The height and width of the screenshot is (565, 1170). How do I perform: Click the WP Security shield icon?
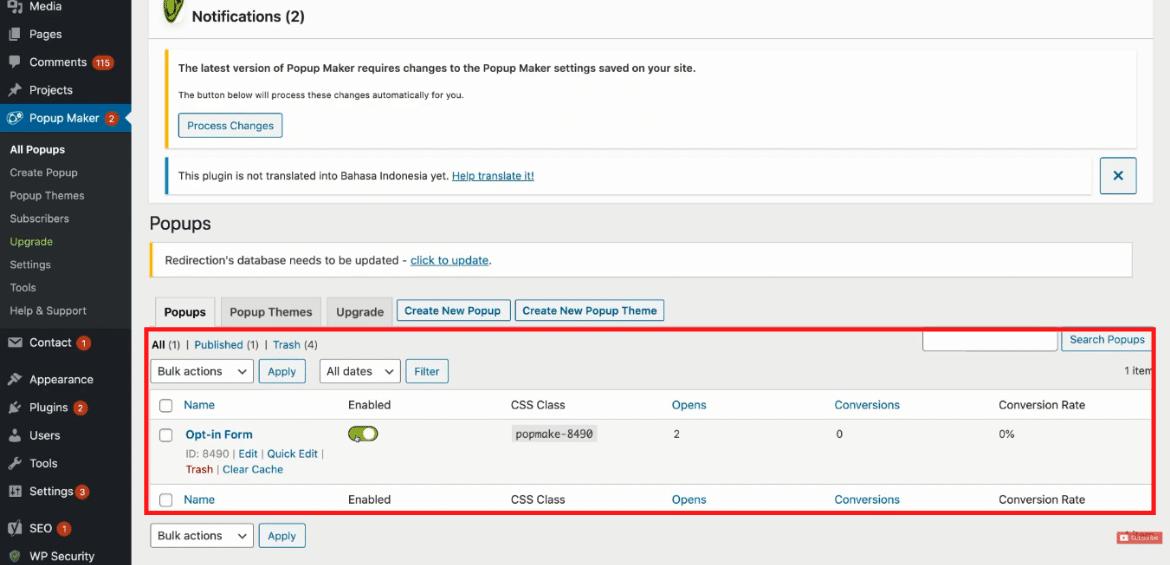[14, 556]
